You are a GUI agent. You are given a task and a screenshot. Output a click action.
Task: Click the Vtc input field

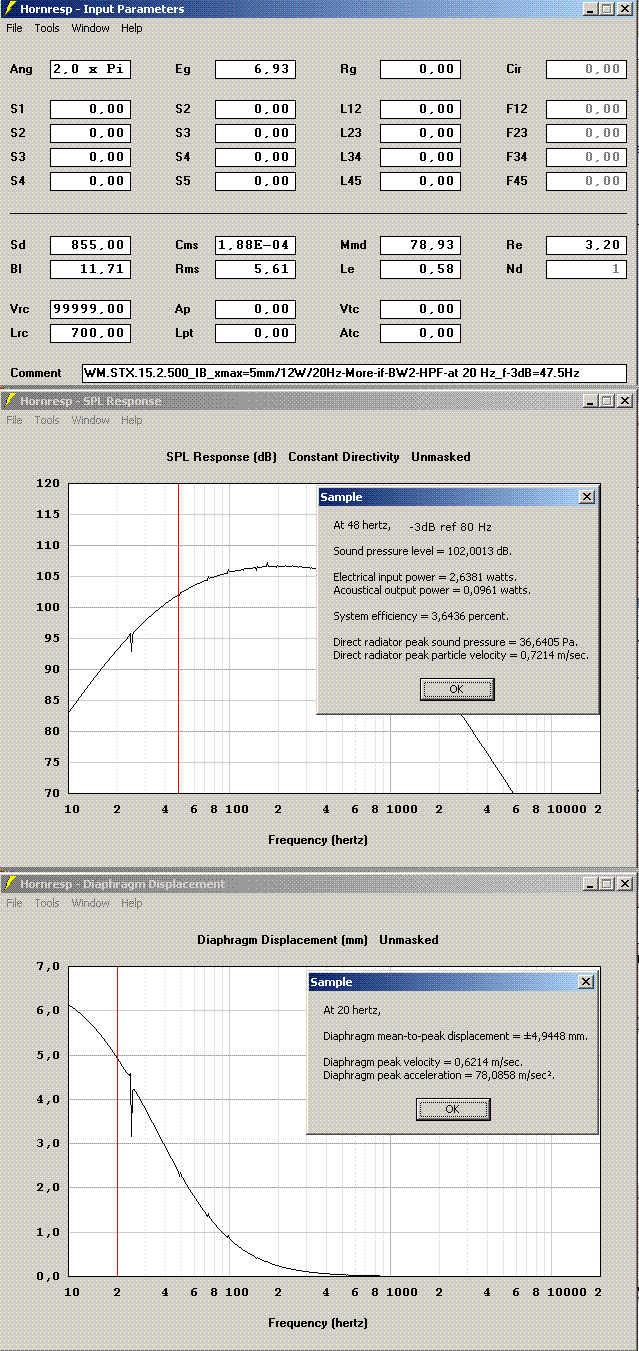[x=420, y=309]
